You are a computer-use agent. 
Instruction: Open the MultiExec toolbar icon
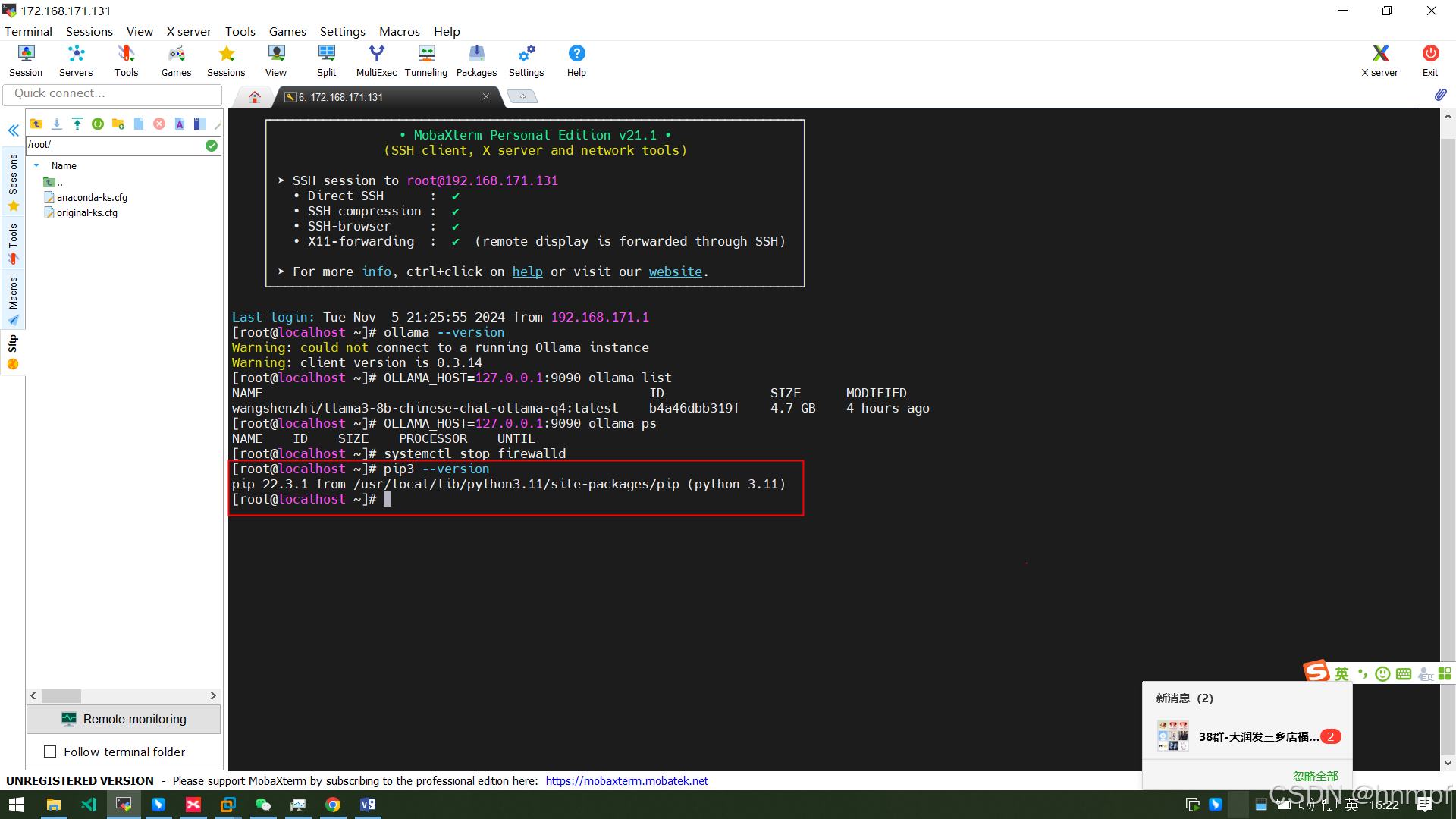click(x=376, y=60)
